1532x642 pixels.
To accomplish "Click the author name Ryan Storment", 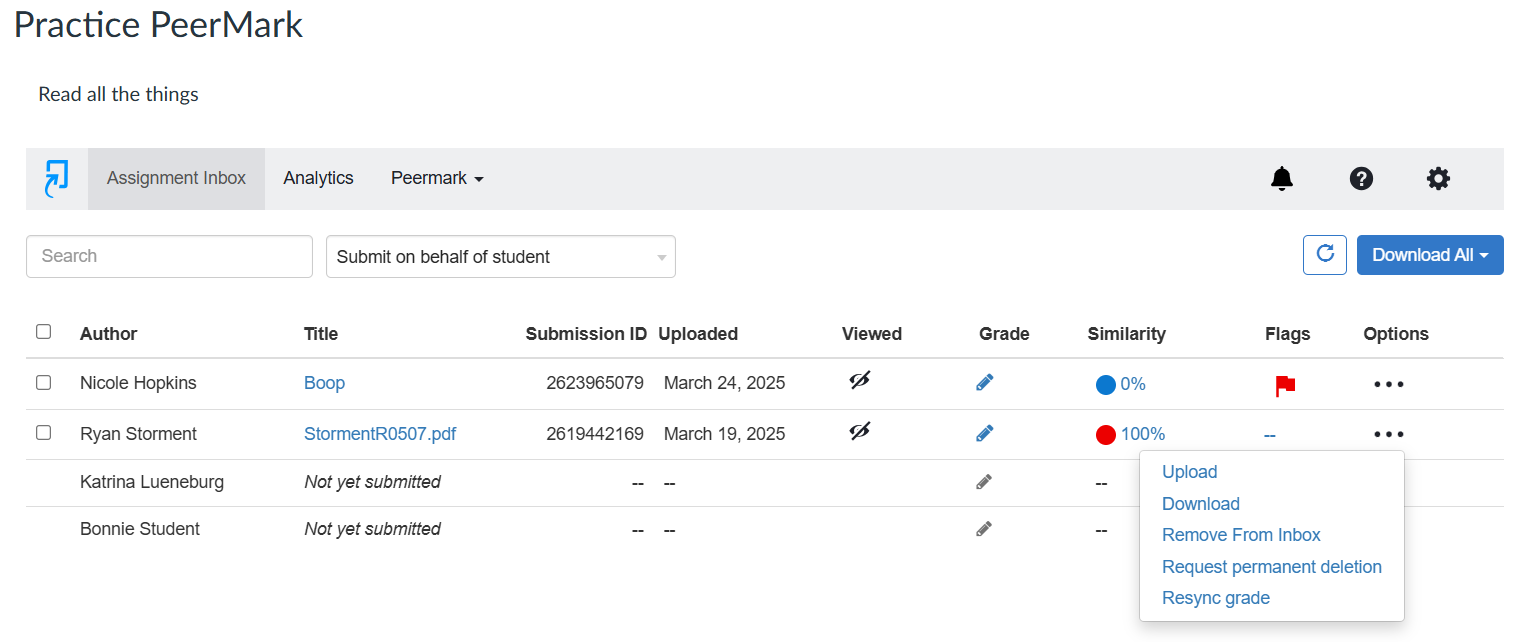I will [x=138, y=434].
